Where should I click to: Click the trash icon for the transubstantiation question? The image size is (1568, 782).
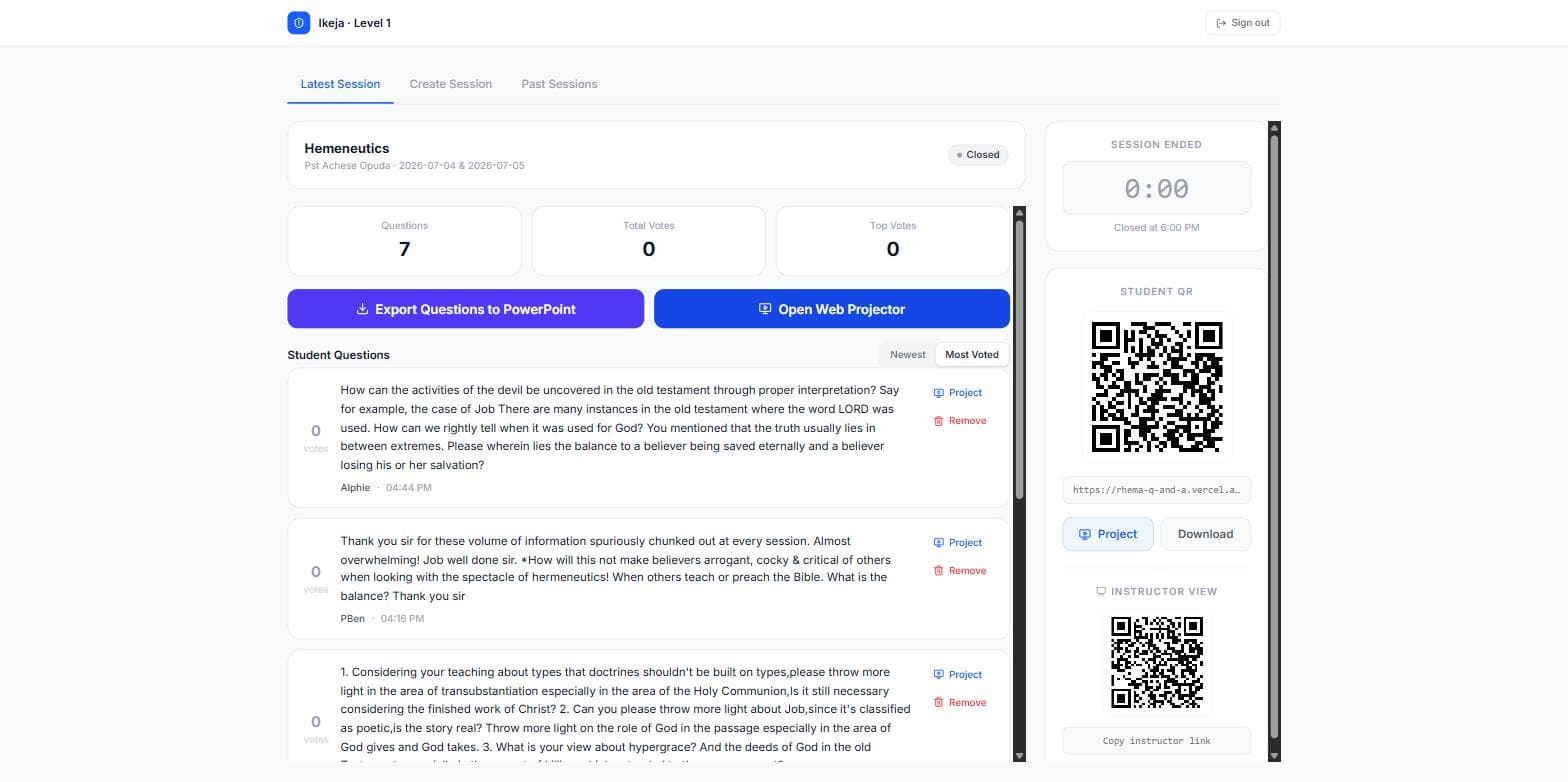[x=938, y=703]
